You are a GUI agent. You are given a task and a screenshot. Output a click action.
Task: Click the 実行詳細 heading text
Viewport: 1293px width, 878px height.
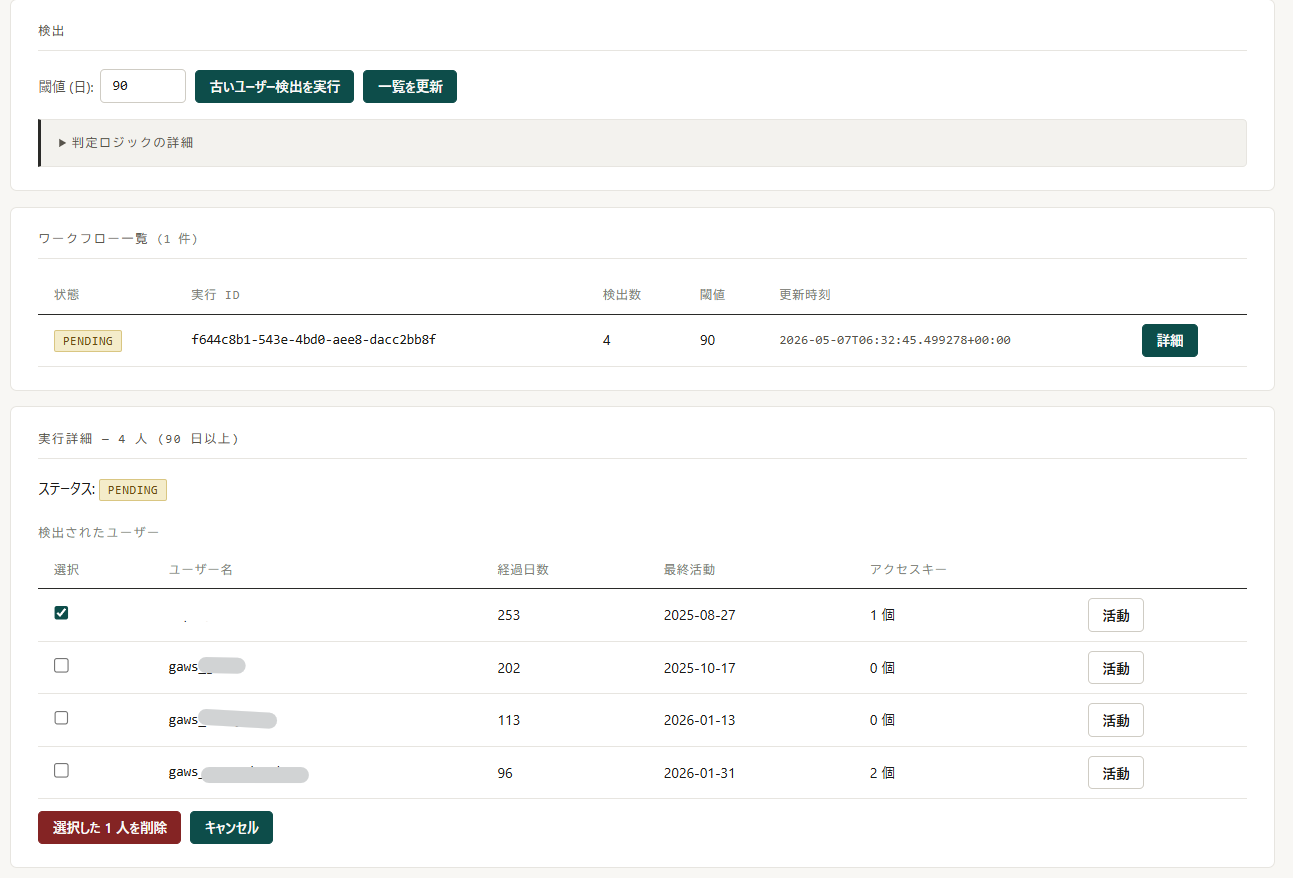coord(138,439)
